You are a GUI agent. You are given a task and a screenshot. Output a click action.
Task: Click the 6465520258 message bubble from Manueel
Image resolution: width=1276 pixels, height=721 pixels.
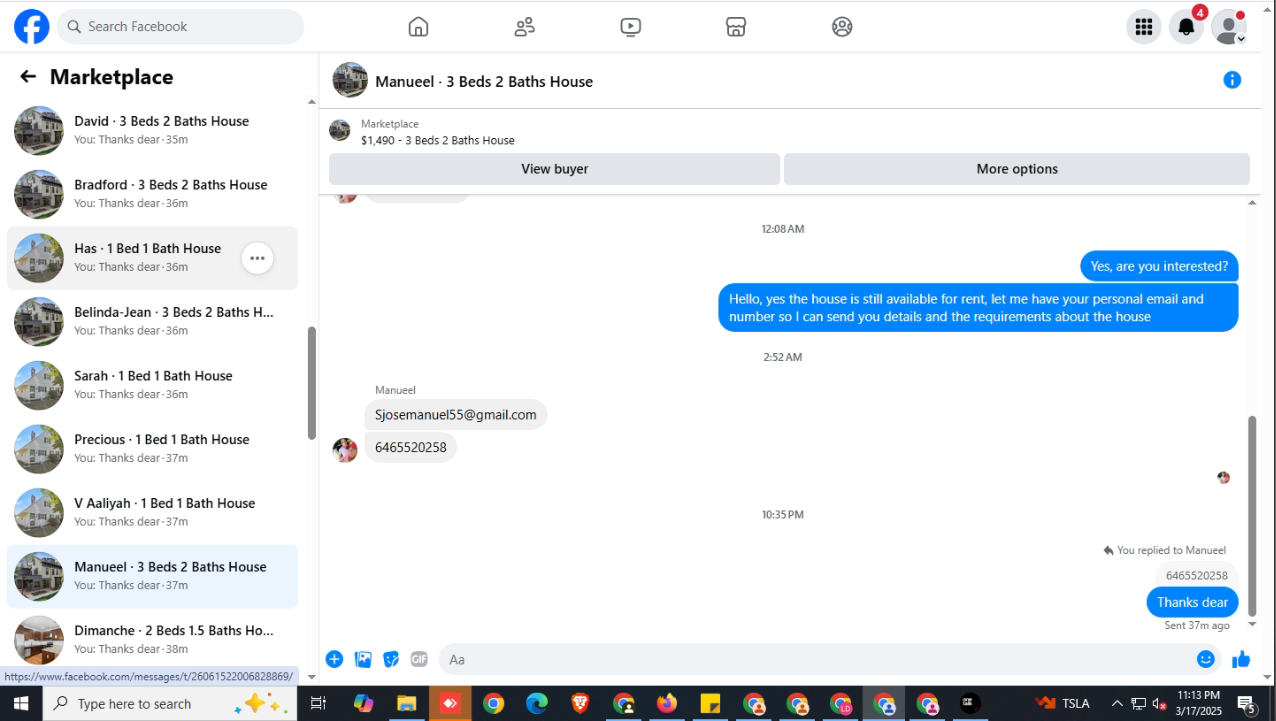tap(411, 447)
